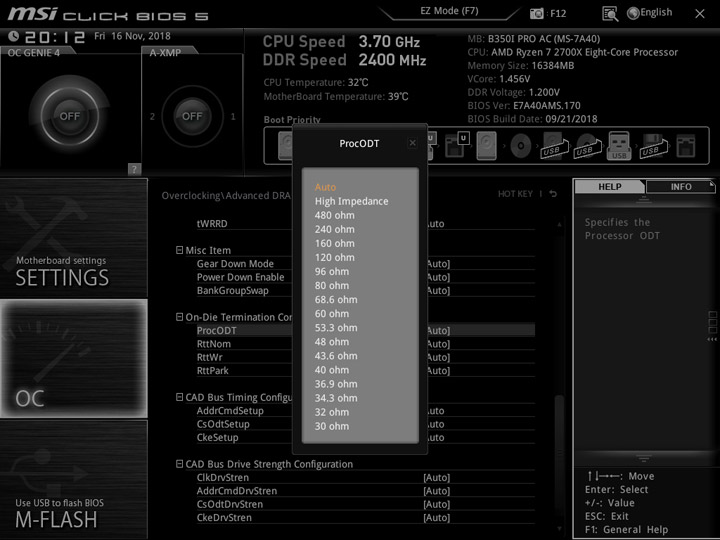Image resolution: width=720 pixels, height=540 pixels.
Task: Open ClkDrvStren Auto value
Action: click(x=436, y=478)
